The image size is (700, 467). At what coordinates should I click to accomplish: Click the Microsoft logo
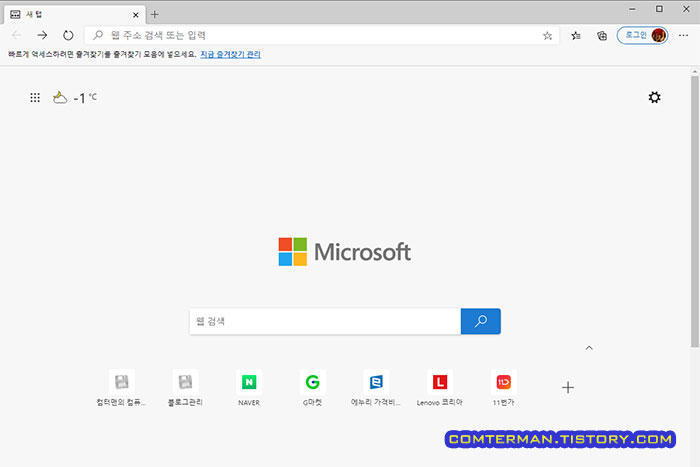[x=344, y=252]
